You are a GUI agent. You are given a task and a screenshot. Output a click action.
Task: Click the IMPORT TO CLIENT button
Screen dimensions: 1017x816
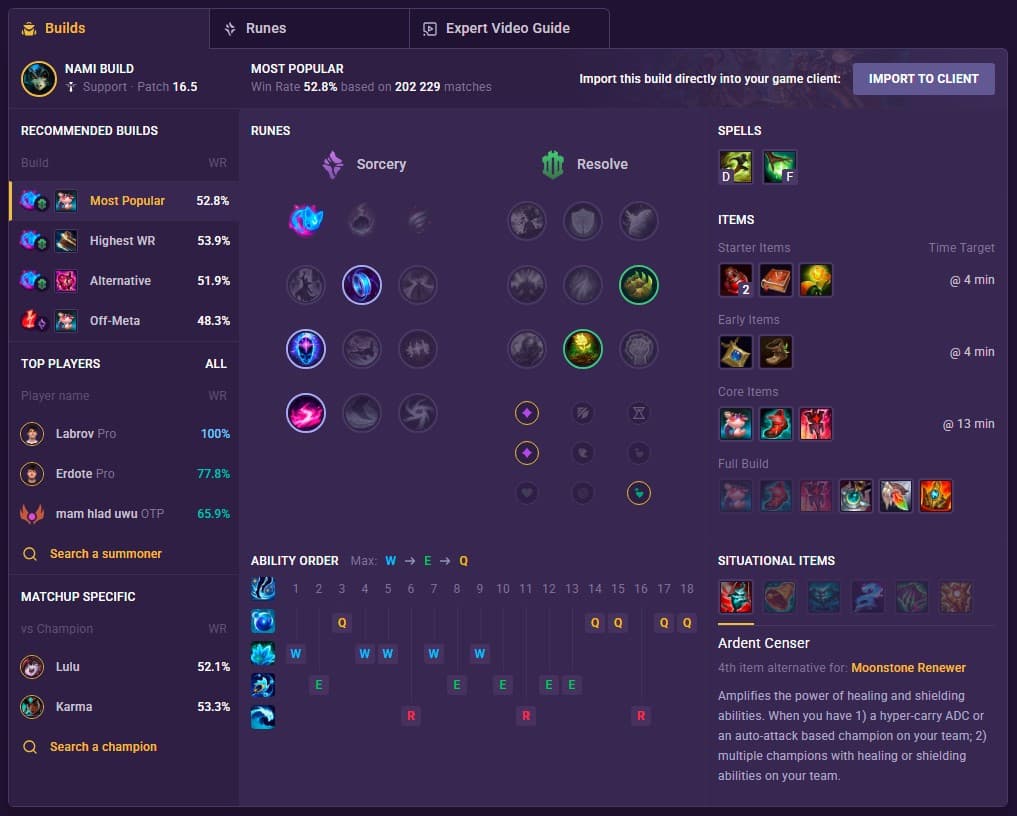coord(924,79)
